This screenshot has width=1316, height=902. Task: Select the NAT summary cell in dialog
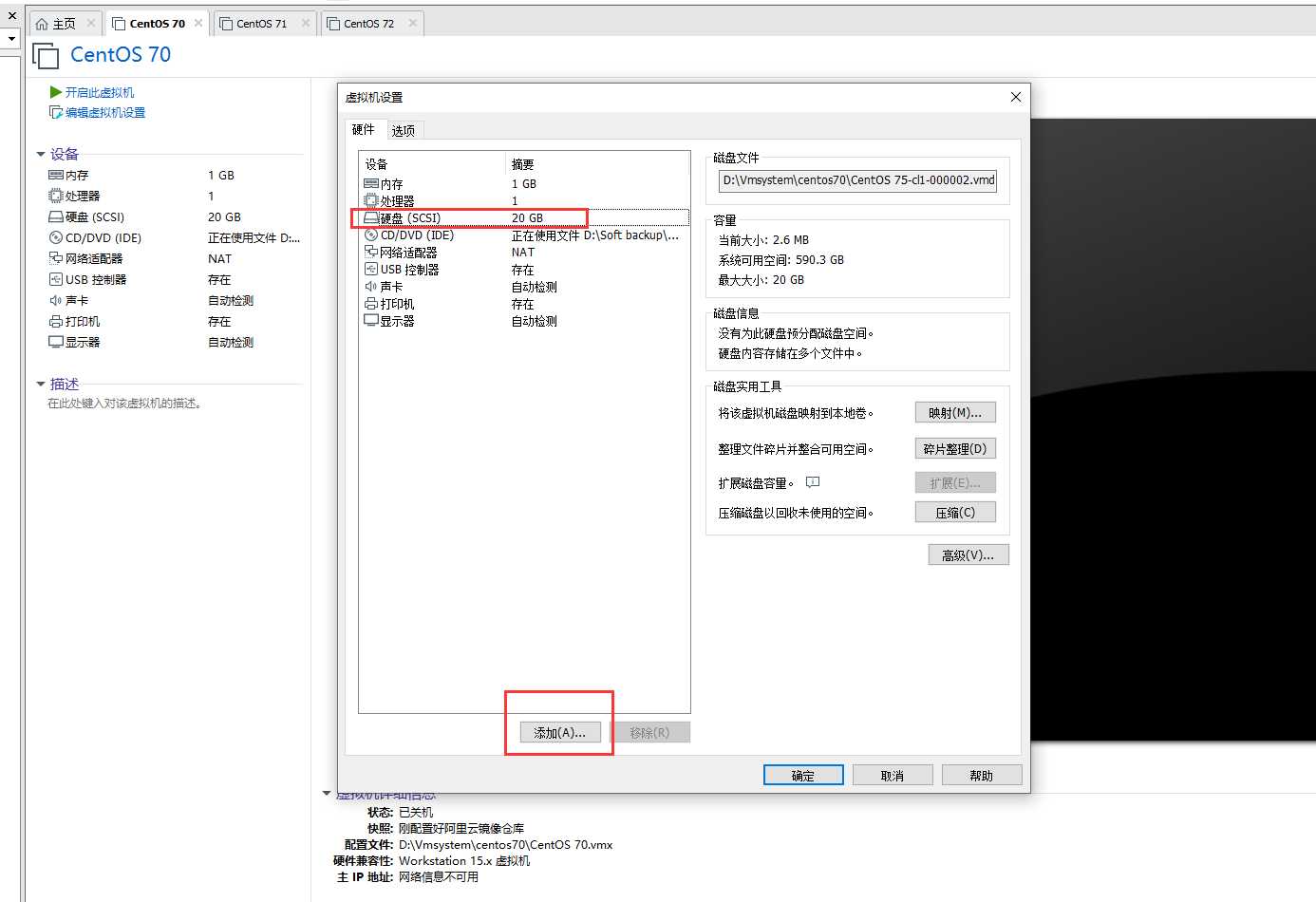click(x=523, y=252)
